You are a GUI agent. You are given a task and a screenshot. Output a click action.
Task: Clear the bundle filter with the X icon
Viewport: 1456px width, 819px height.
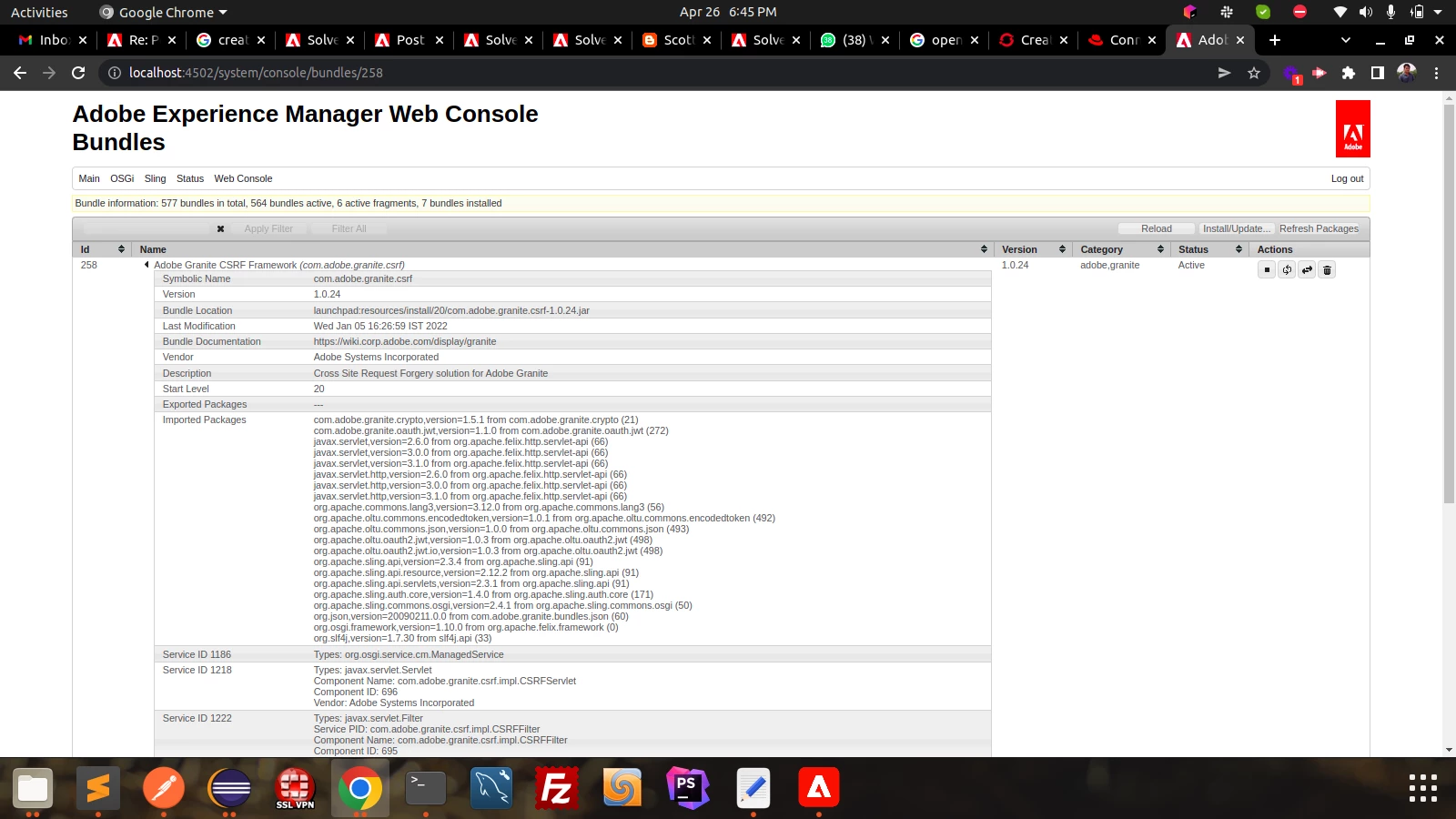[220, 229]
